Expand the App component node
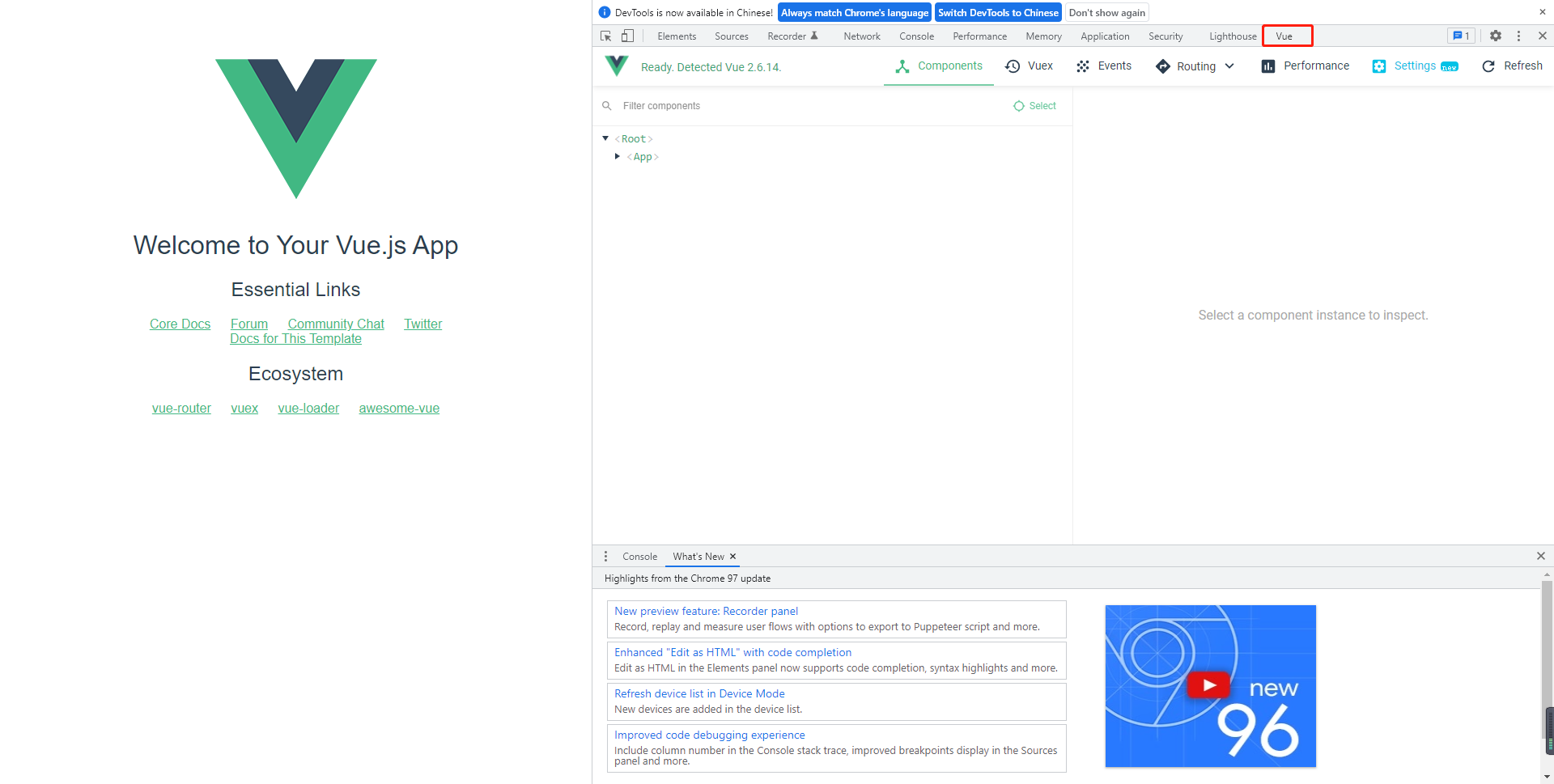The width and height of the screenshot is (1554, 784). click(618, 156)
